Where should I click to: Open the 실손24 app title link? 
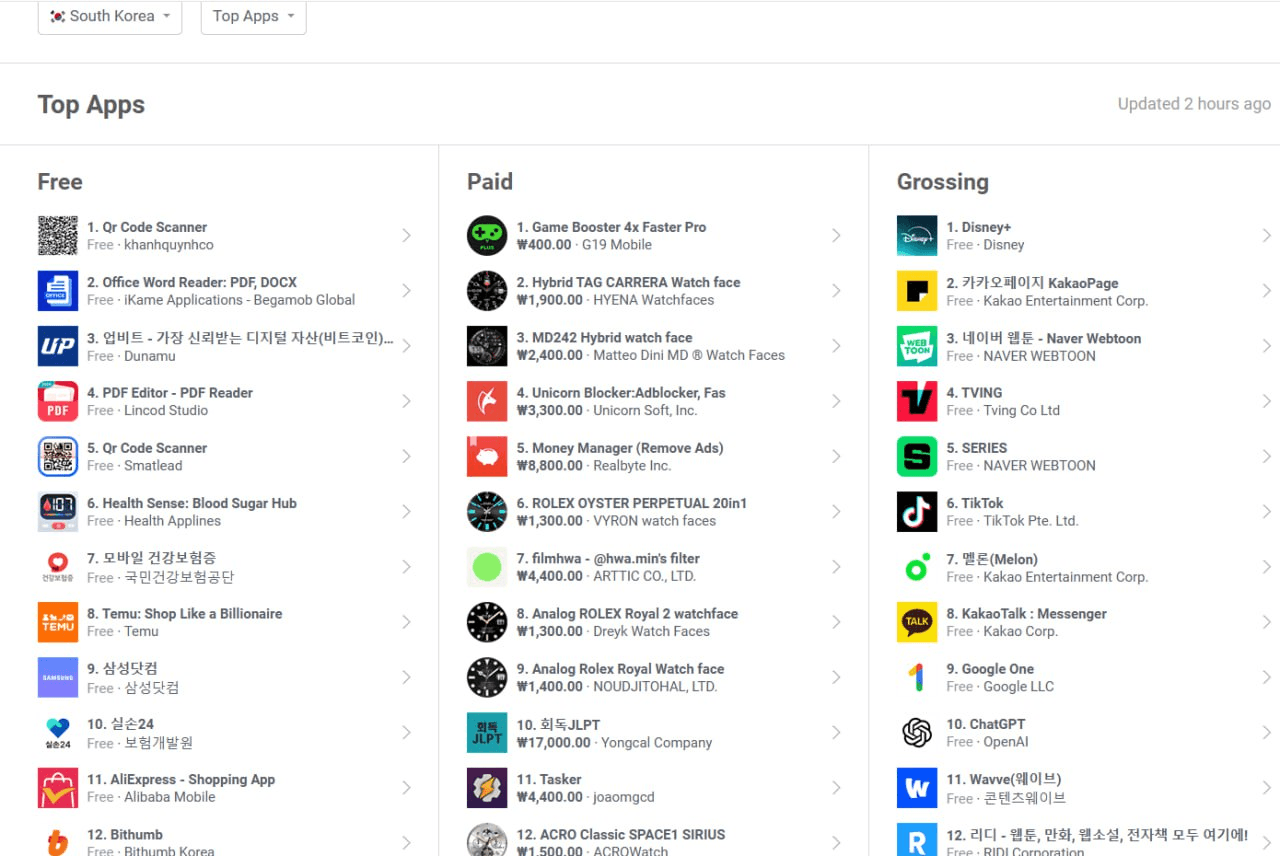(x=120, y=724)
